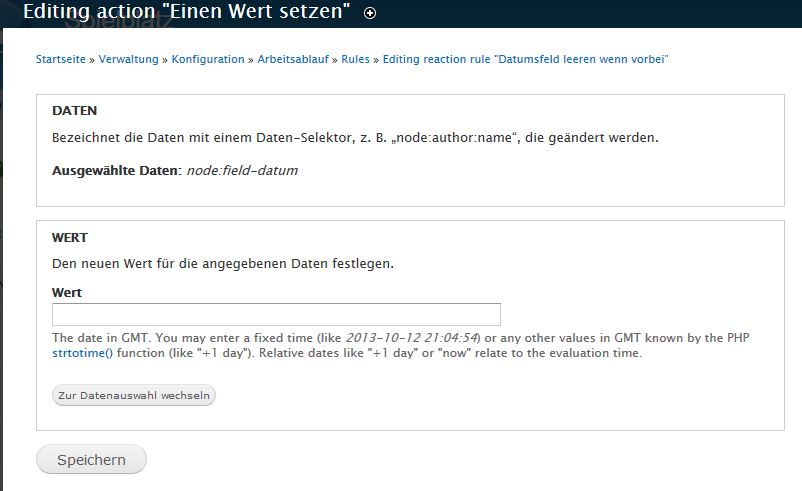Image resolution: width=802 pixels, height=491 pixels.
Task: Click the example date 2013-10-12 21:04:54
Action: tap(413, 338)
